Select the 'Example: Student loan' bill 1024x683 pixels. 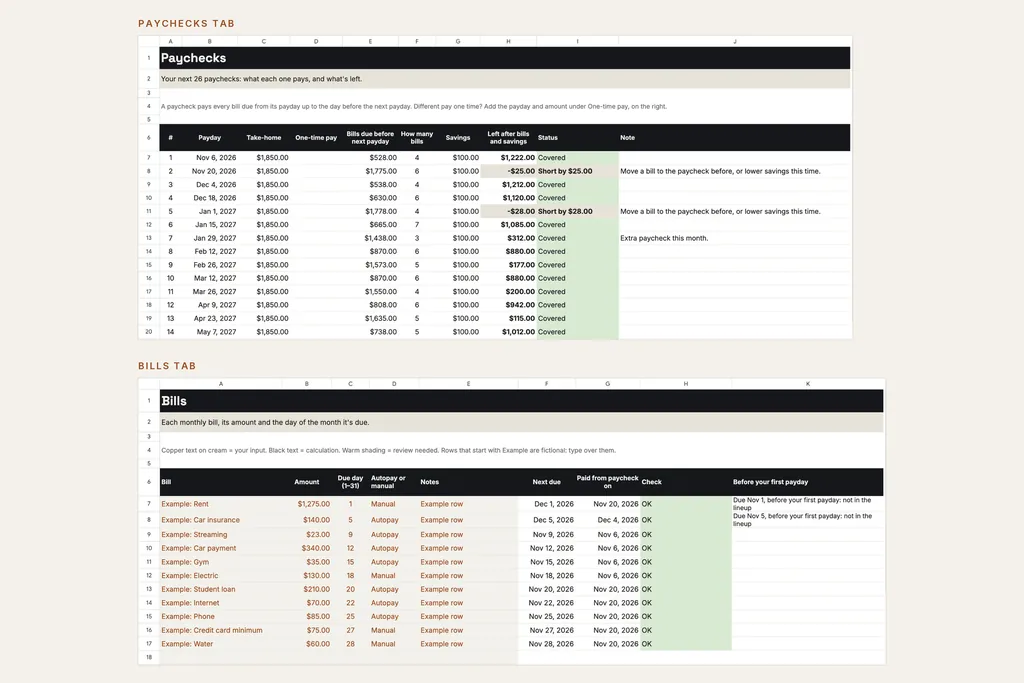(x=221, y=589)
